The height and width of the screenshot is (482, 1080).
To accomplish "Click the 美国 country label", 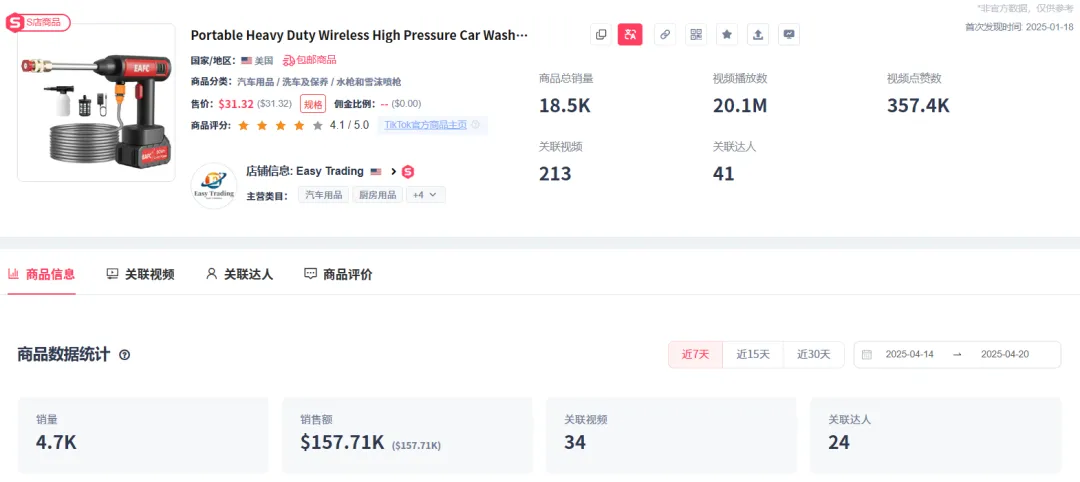I will pyautogui.click(x=264, y=61).
